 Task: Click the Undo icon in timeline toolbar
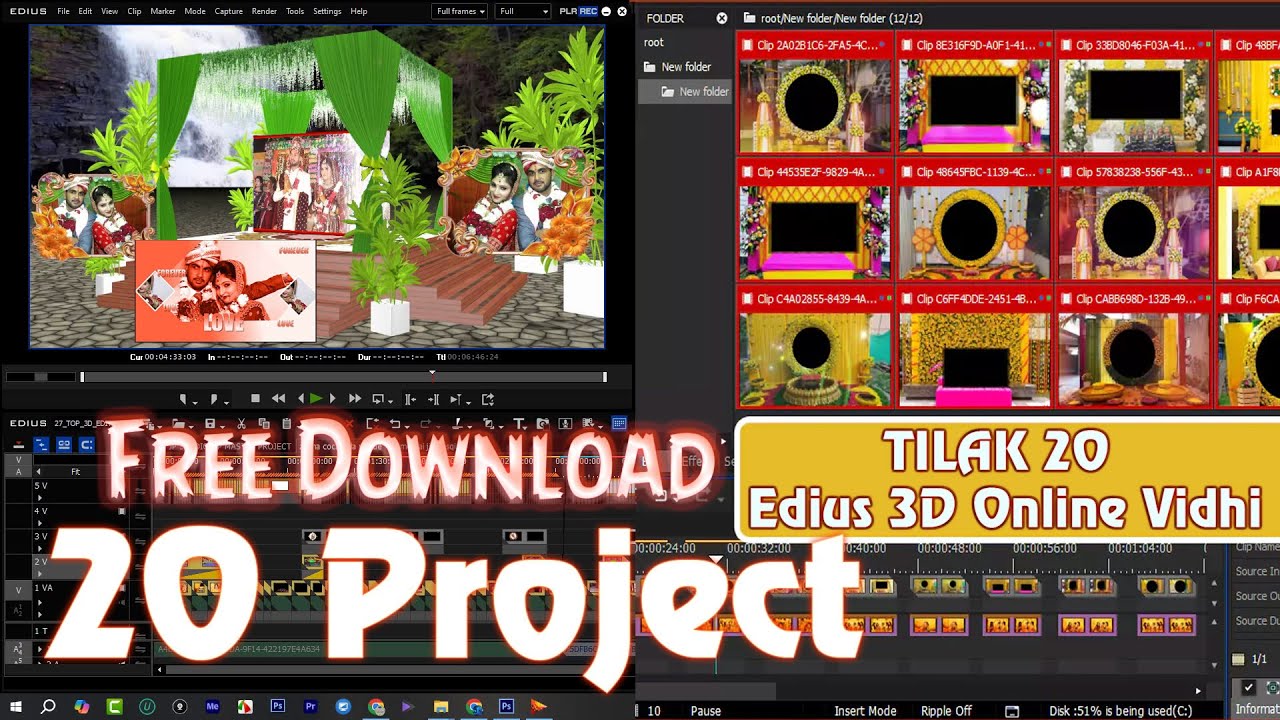pyautogui.click(x=395, y=421)
